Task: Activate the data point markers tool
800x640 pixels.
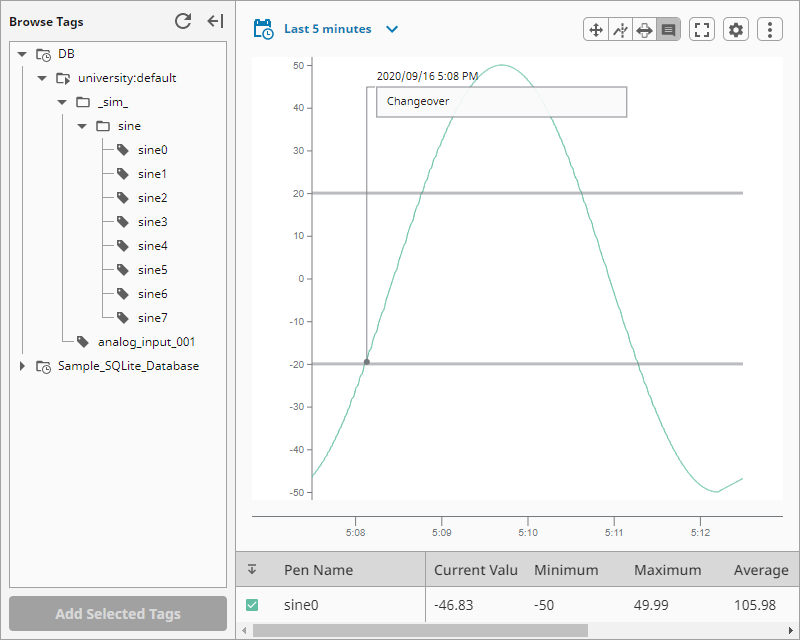Action: pyautogui.click(x=620, y=29)
